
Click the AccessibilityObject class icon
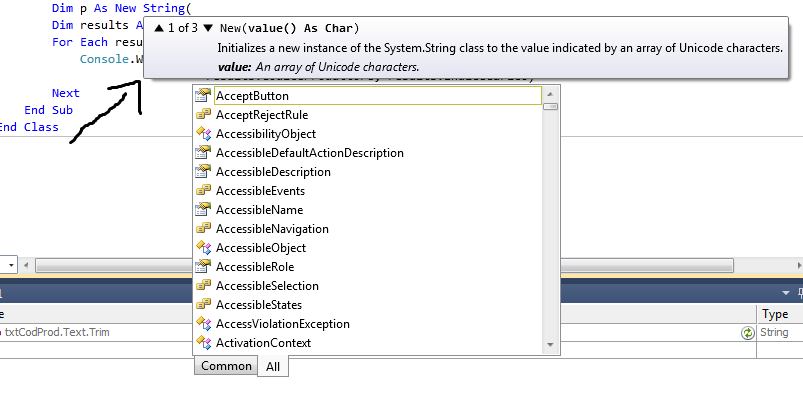tap(203, 134)
